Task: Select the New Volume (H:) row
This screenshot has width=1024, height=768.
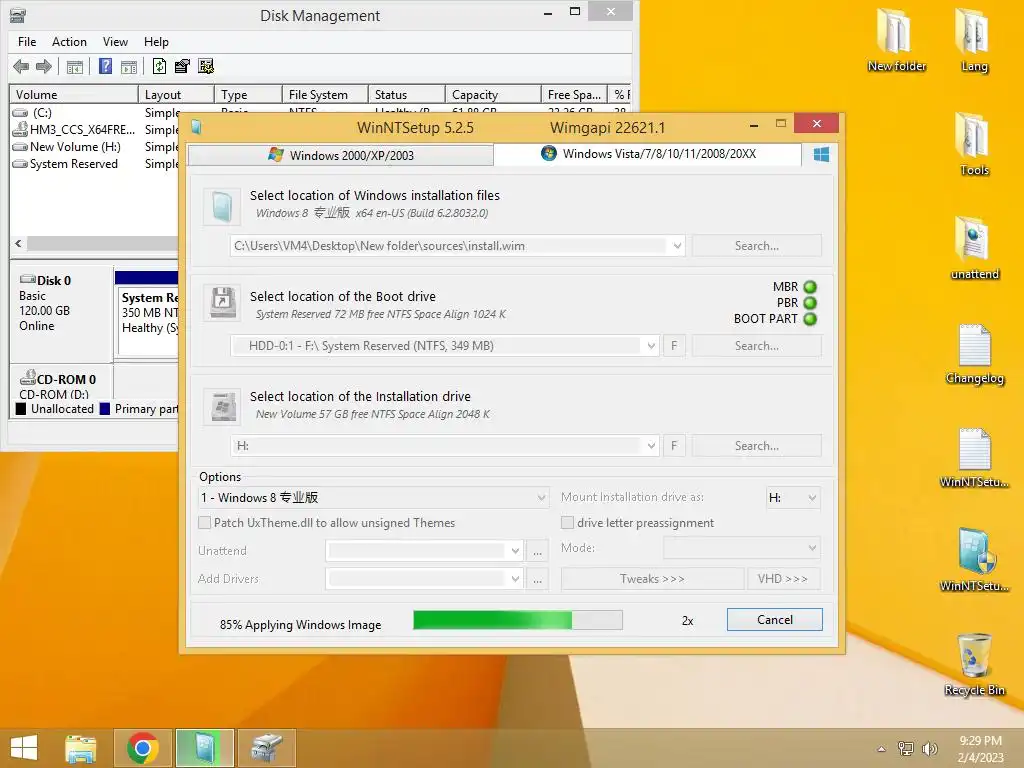Action: pyautogui.click(x=93, y=147)
